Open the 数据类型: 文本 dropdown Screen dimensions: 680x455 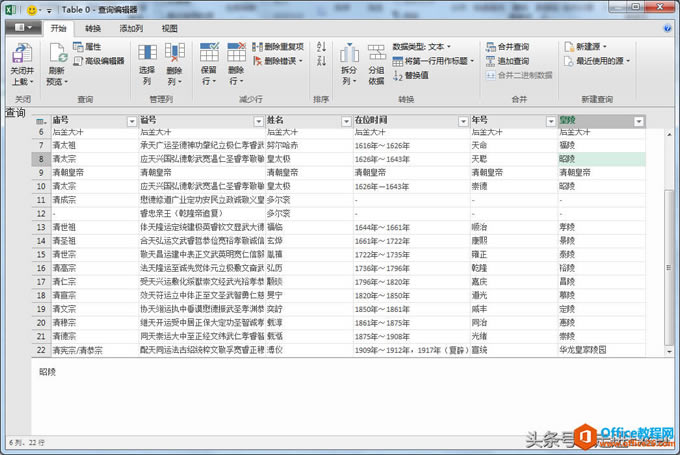(x=422, y=47)
